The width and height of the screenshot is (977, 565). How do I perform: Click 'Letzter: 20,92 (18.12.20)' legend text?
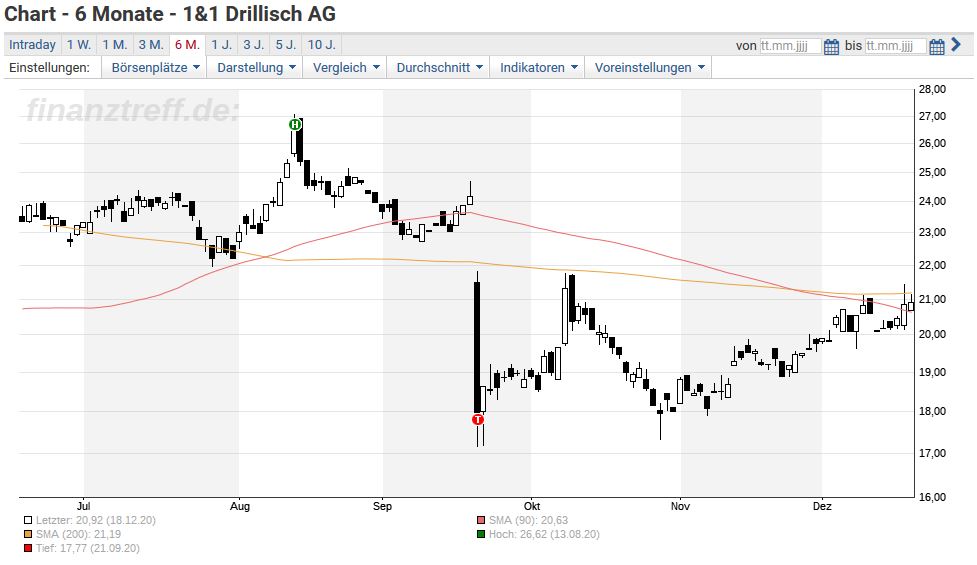pos(96,520)
